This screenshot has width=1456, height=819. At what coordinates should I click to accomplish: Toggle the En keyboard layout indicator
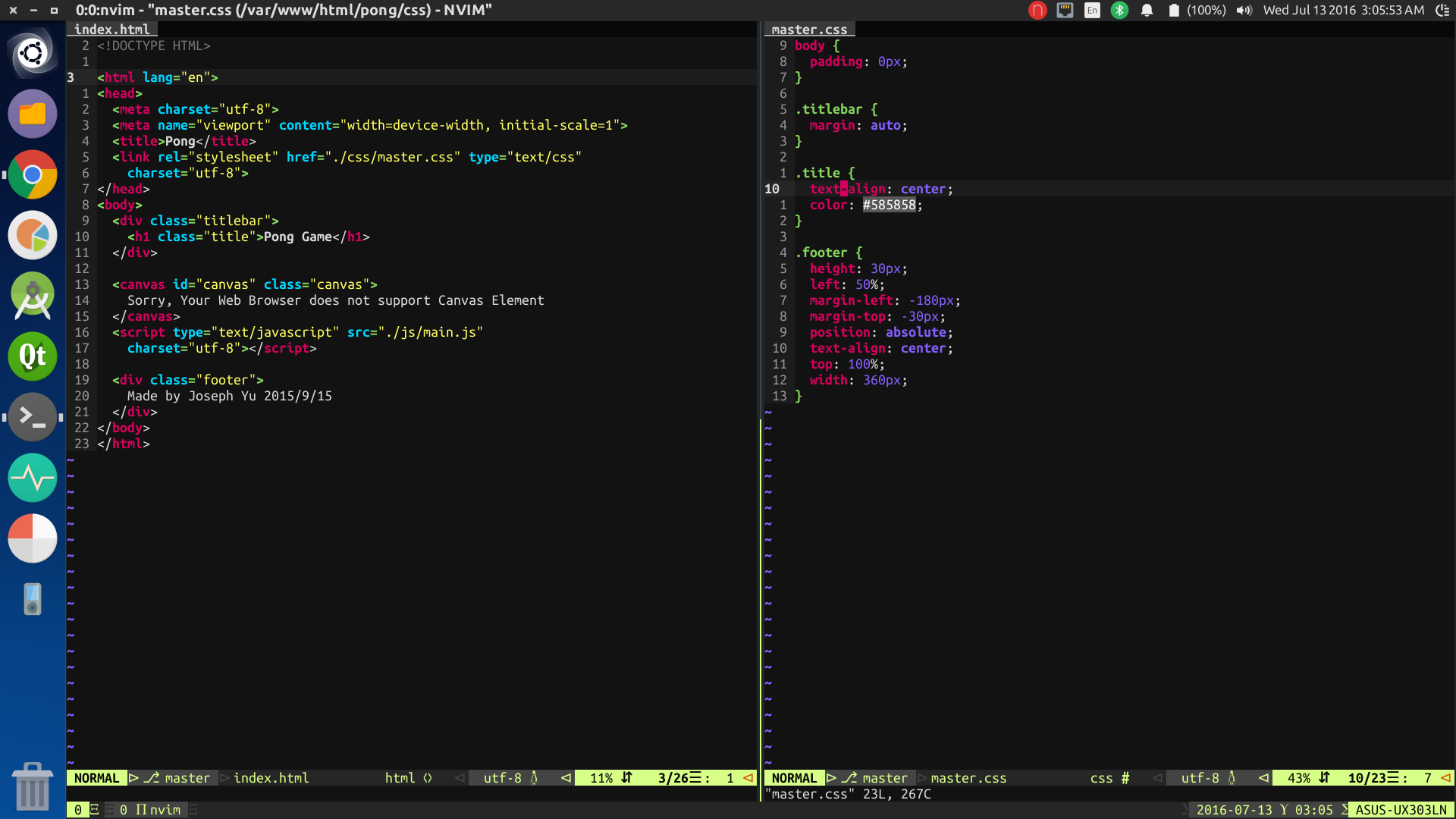coord(1092,11)
